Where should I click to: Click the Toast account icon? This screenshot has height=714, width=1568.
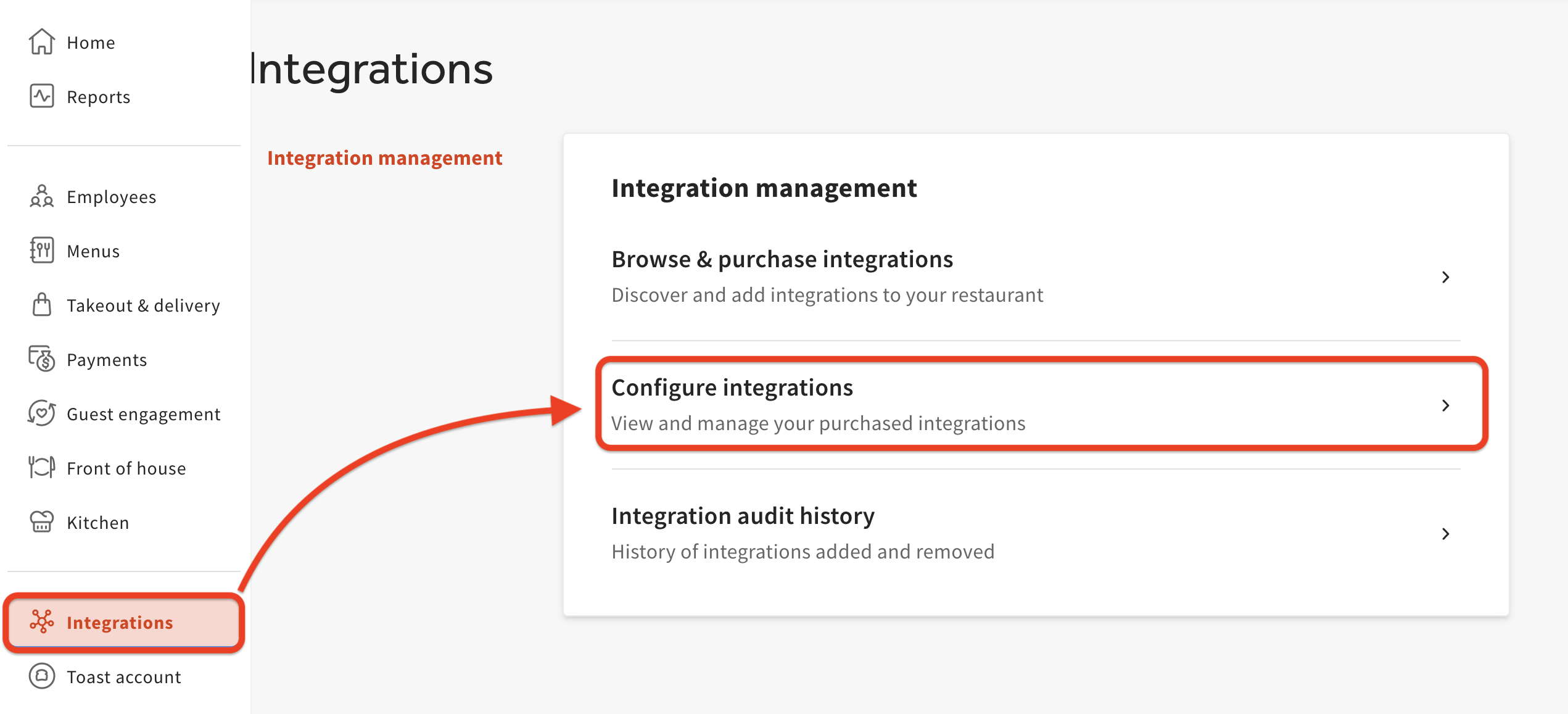tap(41, 676)
